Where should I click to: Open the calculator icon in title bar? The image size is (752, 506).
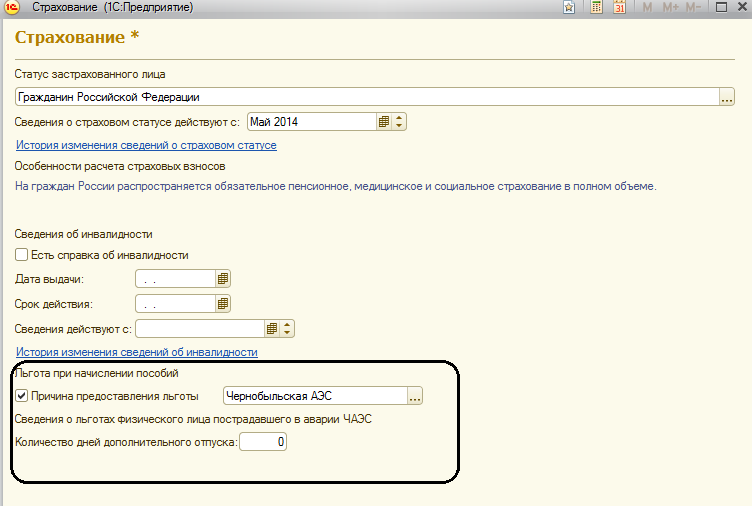coord(596,7)
